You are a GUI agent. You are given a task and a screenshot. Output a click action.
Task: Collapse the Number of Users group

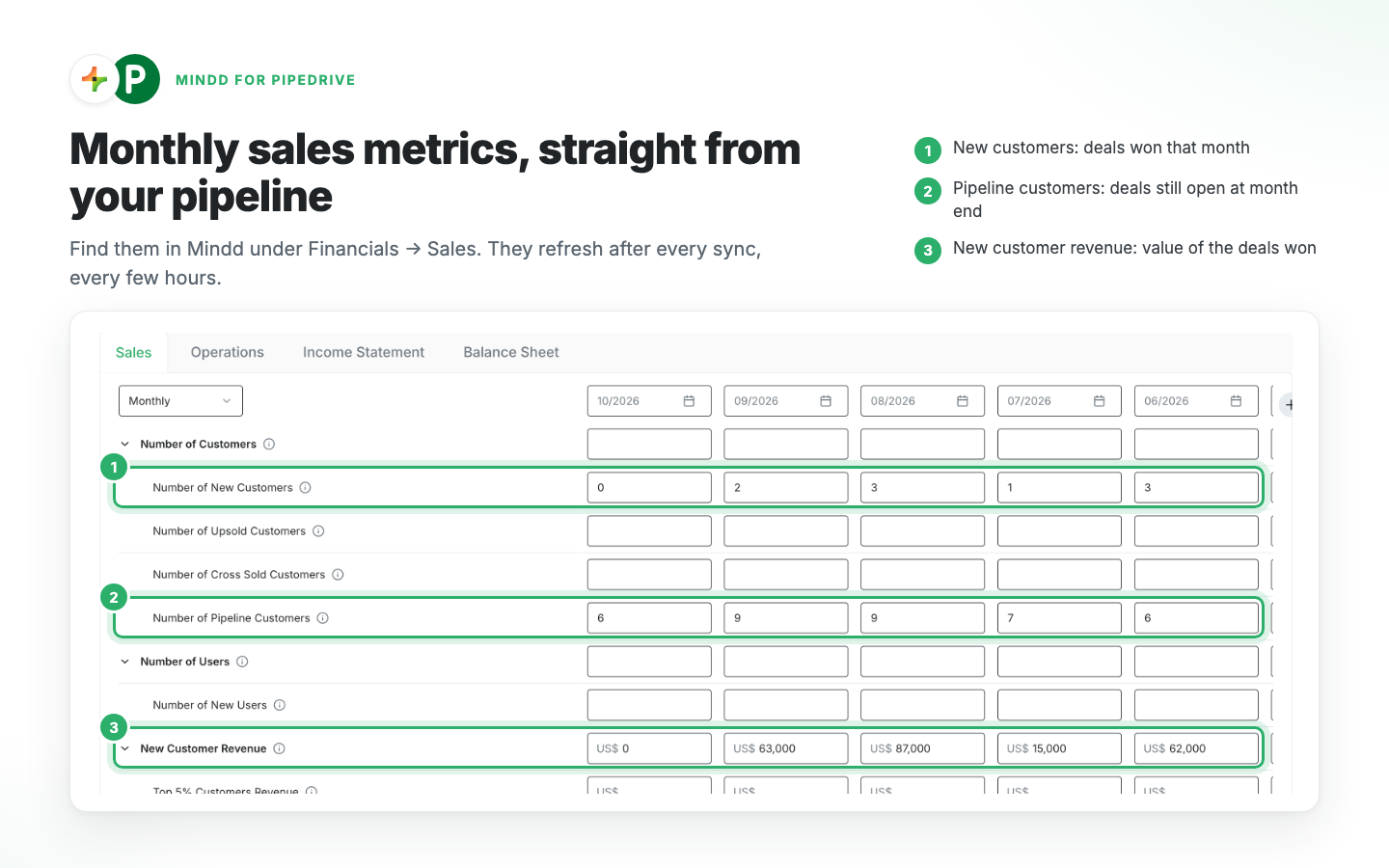pos(124,662)
